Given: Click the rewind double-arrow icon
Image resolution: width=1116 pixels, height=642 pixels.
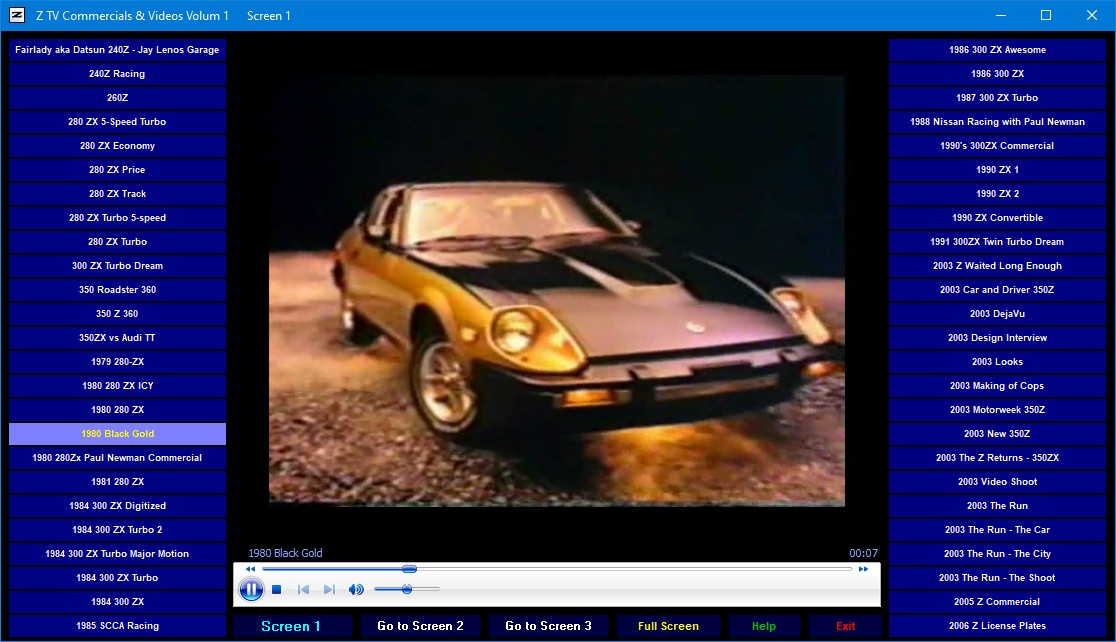Looking at the screenshot, I should pyautogui.click(x=250, y=569).
